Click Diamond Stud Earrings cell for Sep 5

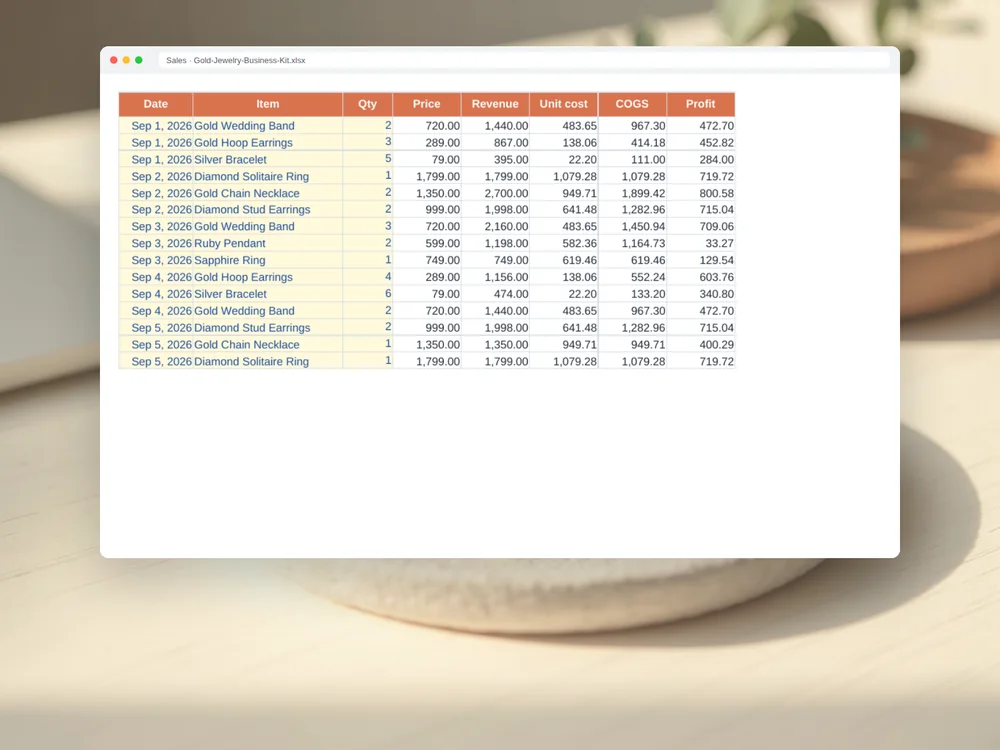coord(268,327)
